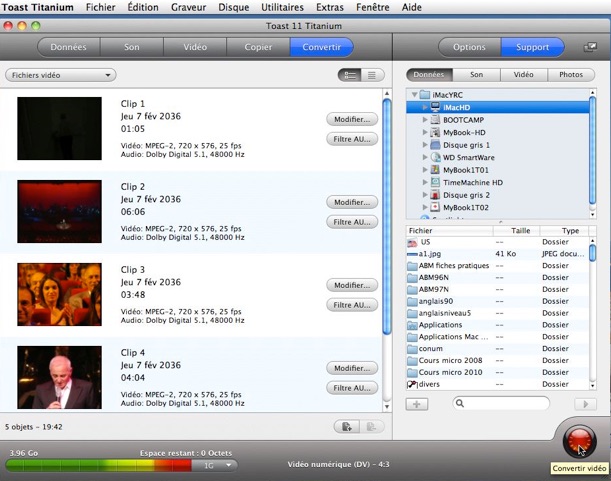Click the divers folder icon
The image size is (611, 481).
412,384
